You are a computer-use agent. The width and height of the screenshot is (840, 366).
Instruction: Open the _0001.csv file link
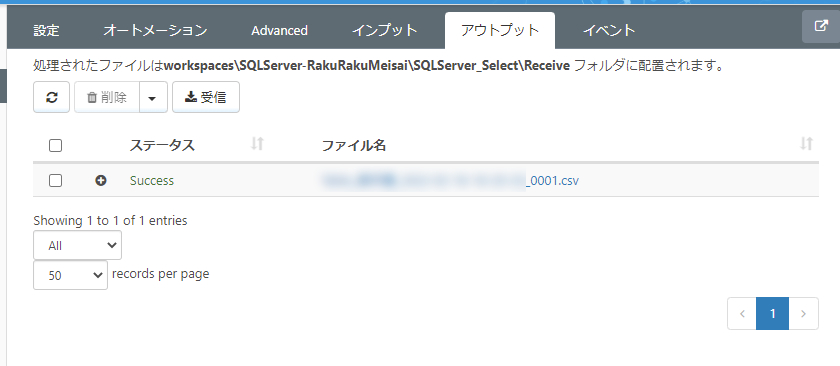coord(450,181)
